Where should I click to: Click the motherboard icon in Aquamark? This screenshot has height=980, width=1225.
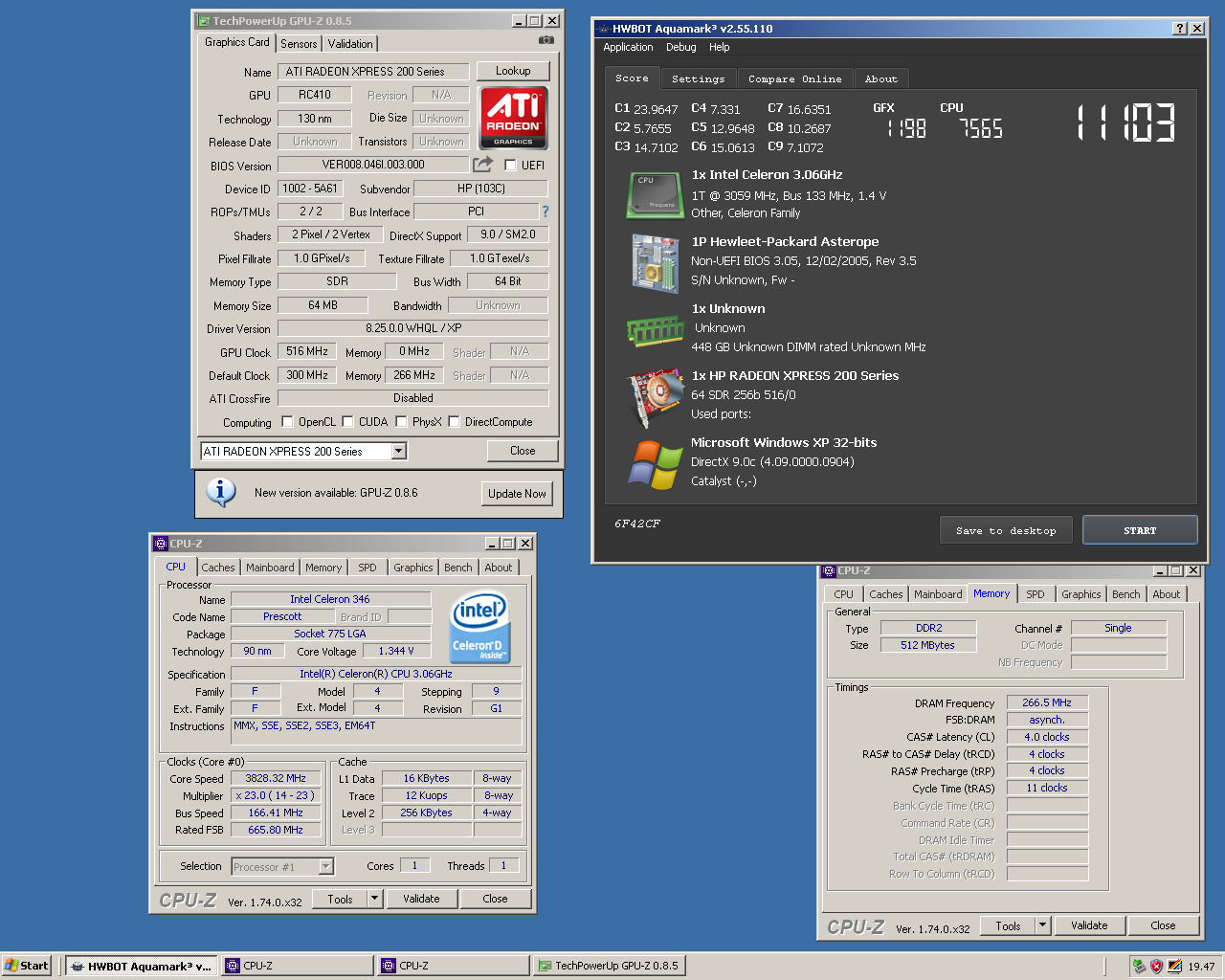point(655,262)
